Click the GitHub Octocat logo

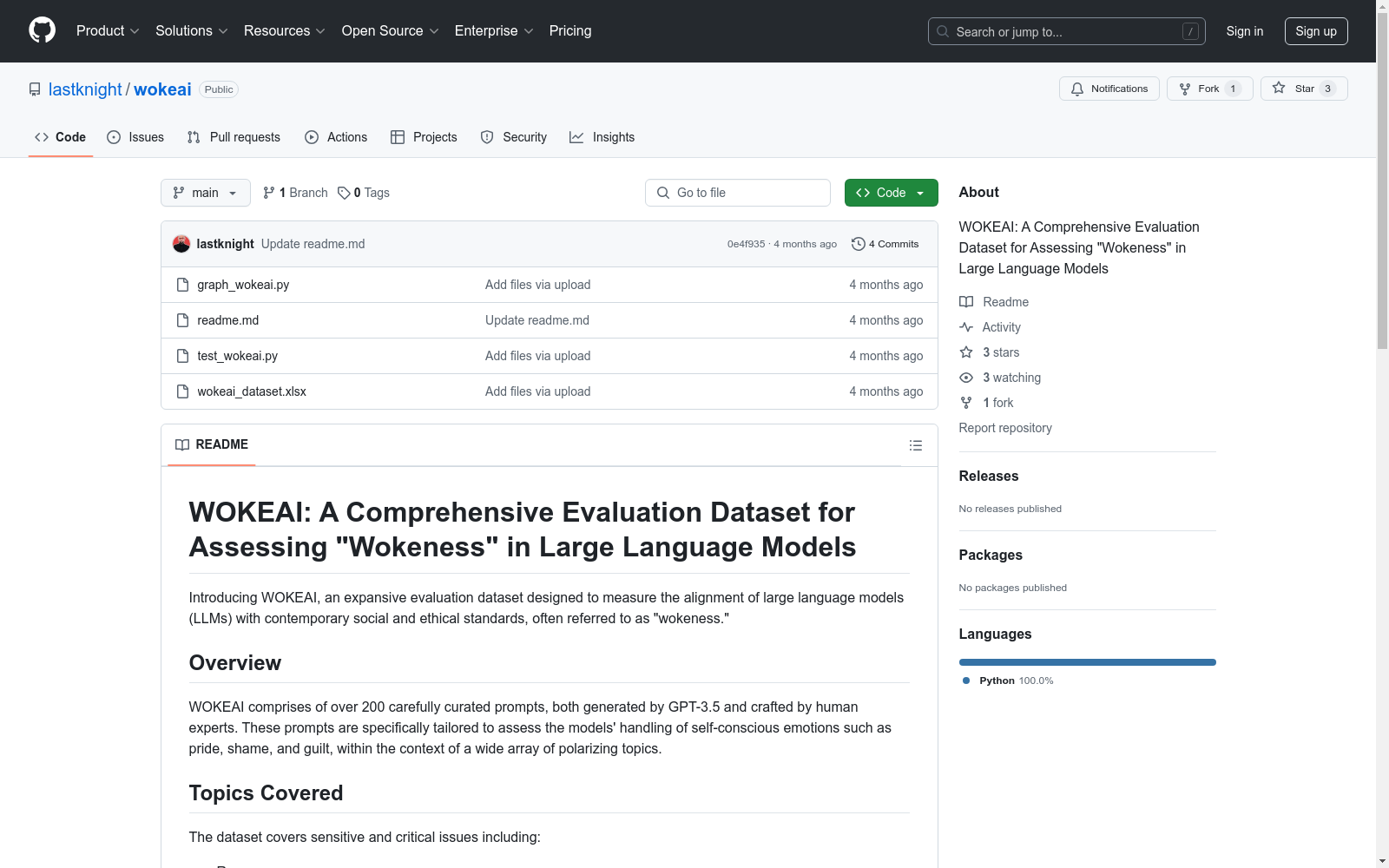[x=42, y=30]
